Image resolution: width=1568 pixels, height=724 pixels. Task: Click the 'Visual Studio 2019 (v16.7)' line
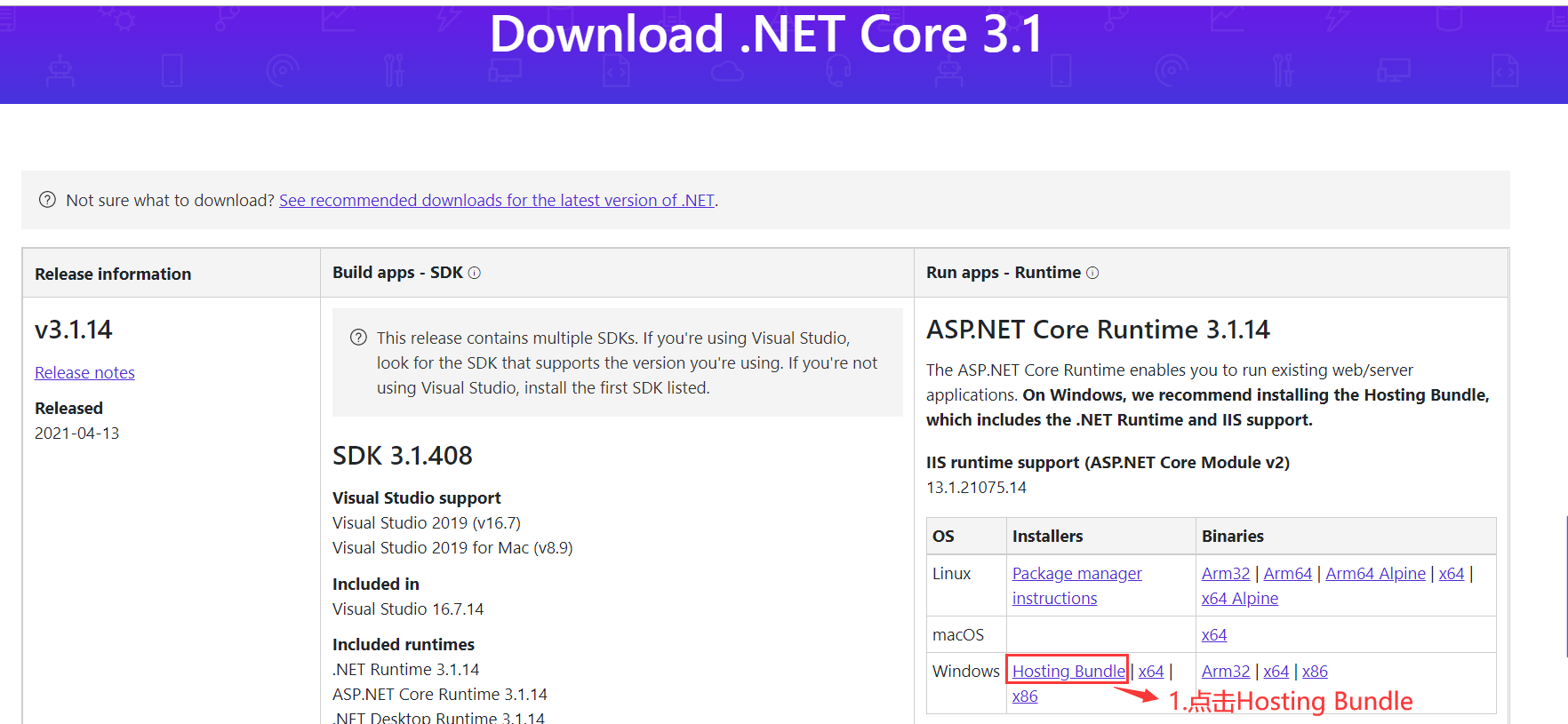point(427,523)
